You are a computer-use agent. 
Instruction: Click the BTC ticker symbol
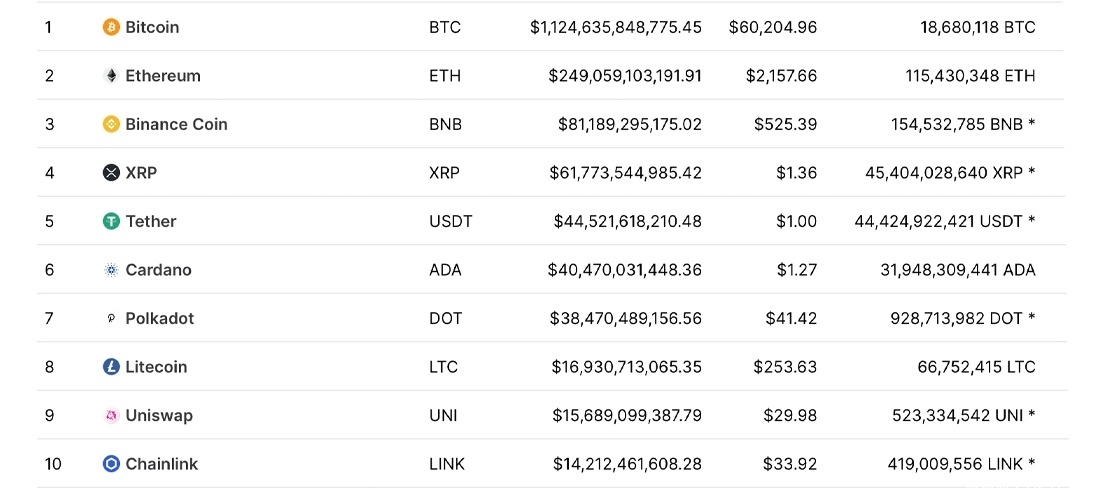point(445,27)
